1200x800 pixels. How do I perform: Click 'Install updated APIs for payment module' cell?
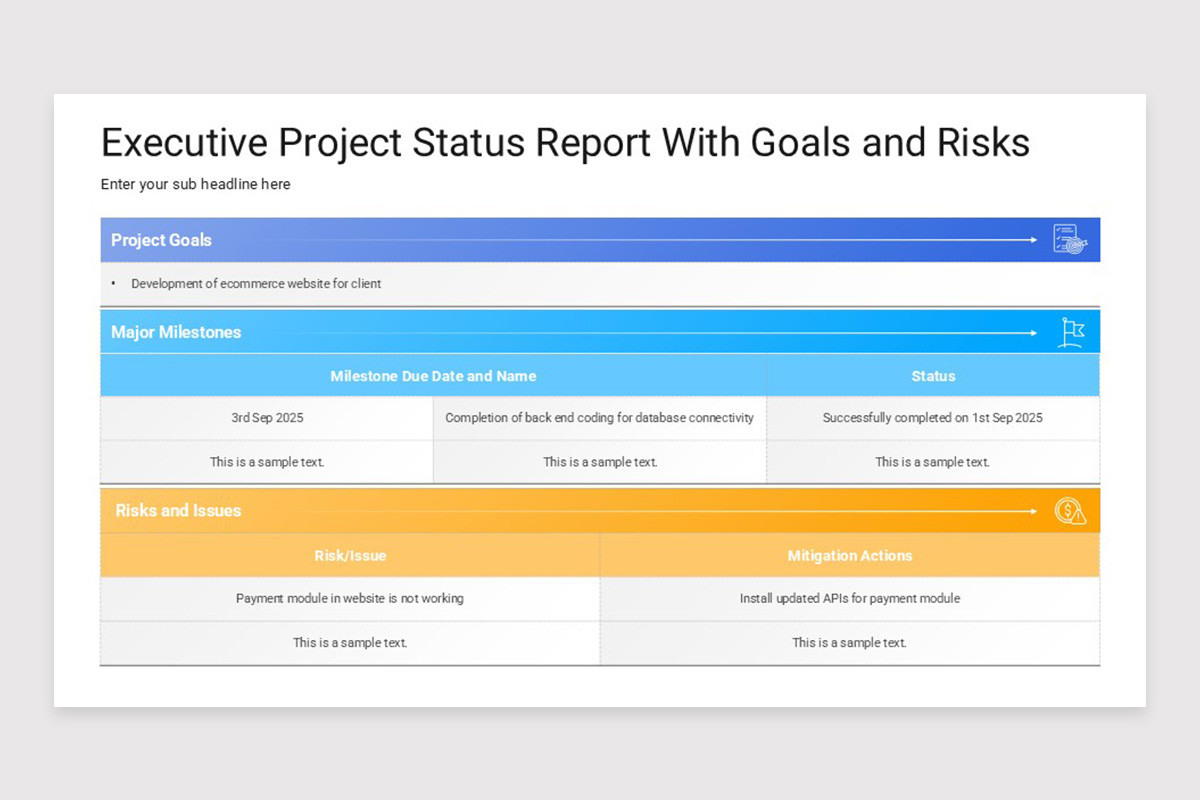(850, 599)
